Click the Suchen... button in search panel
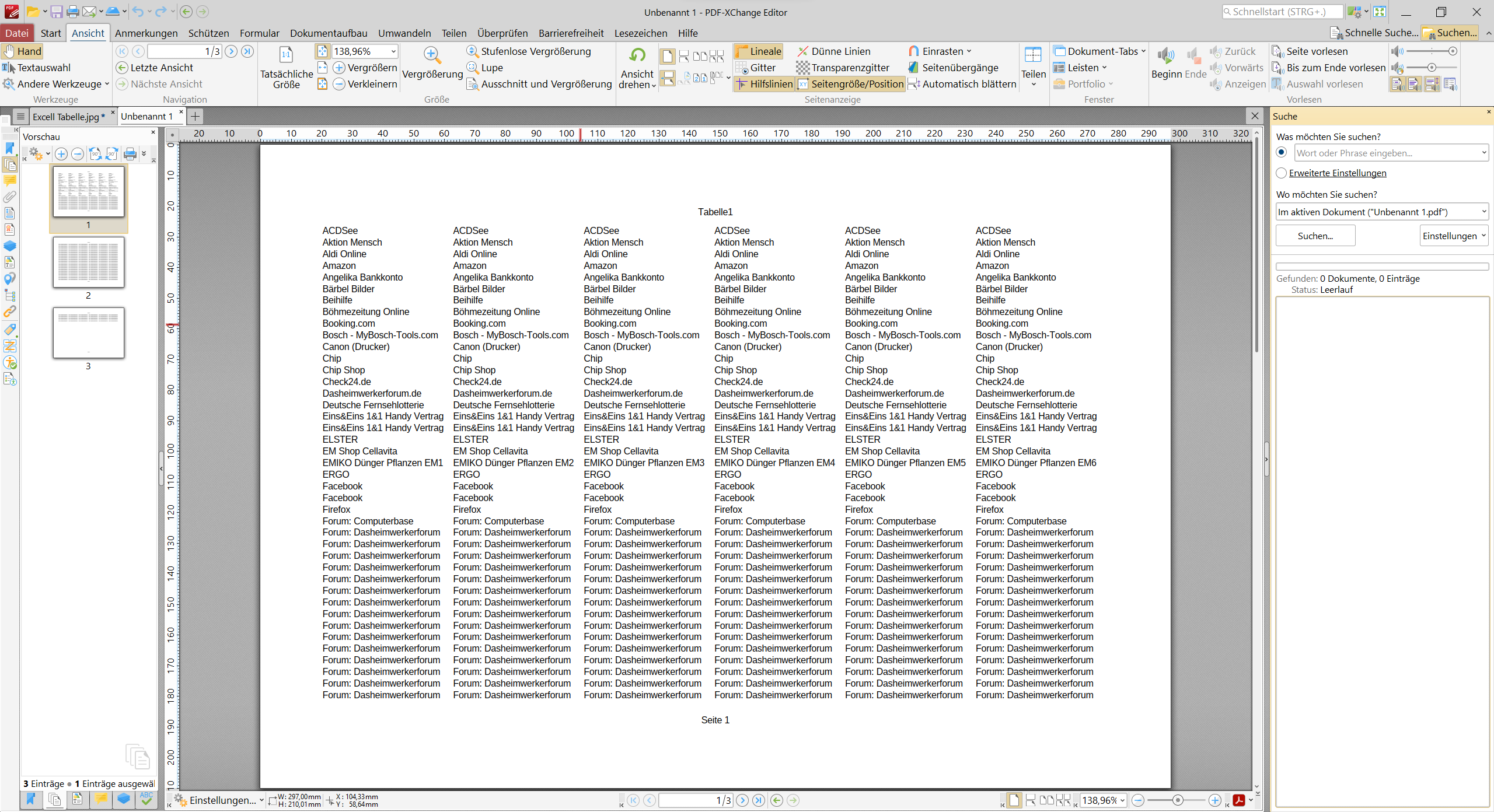Viewport: 1494px width, 812px height. tap(1315, 236)
